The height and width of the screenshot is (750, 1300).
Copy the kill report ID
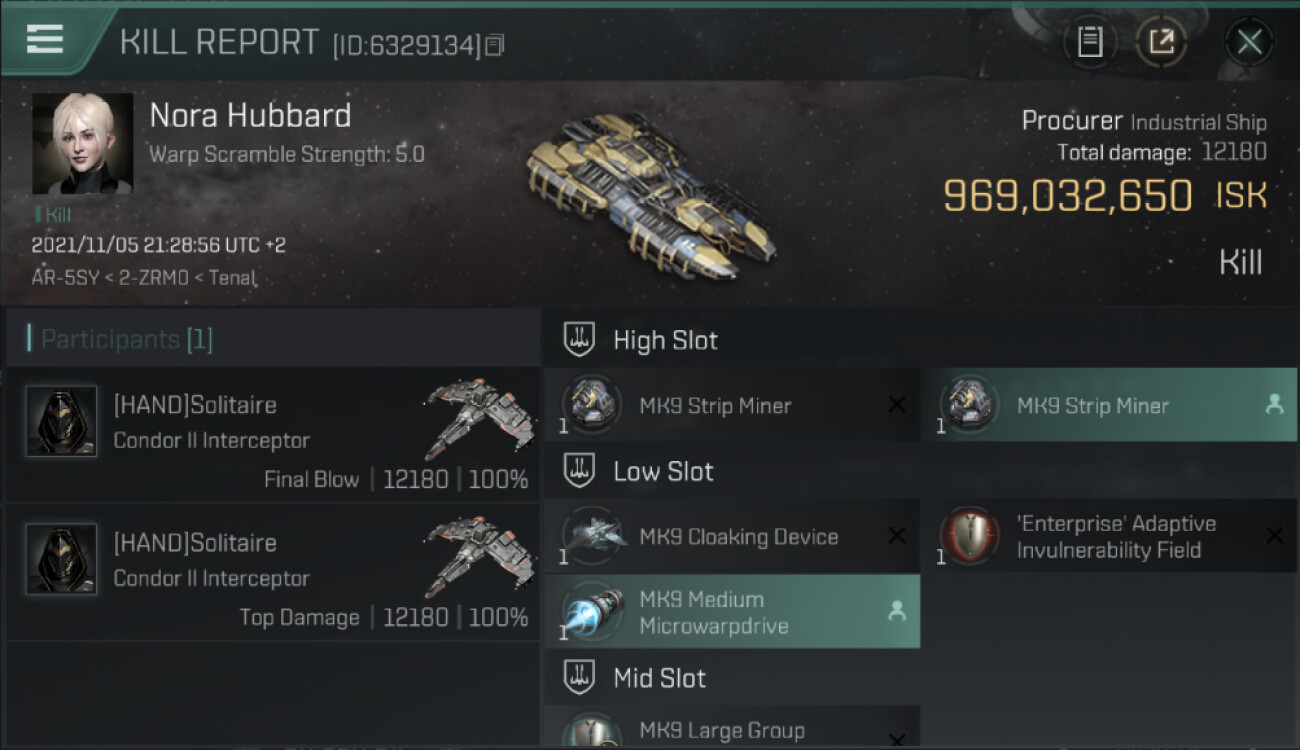tap(495, 44)
